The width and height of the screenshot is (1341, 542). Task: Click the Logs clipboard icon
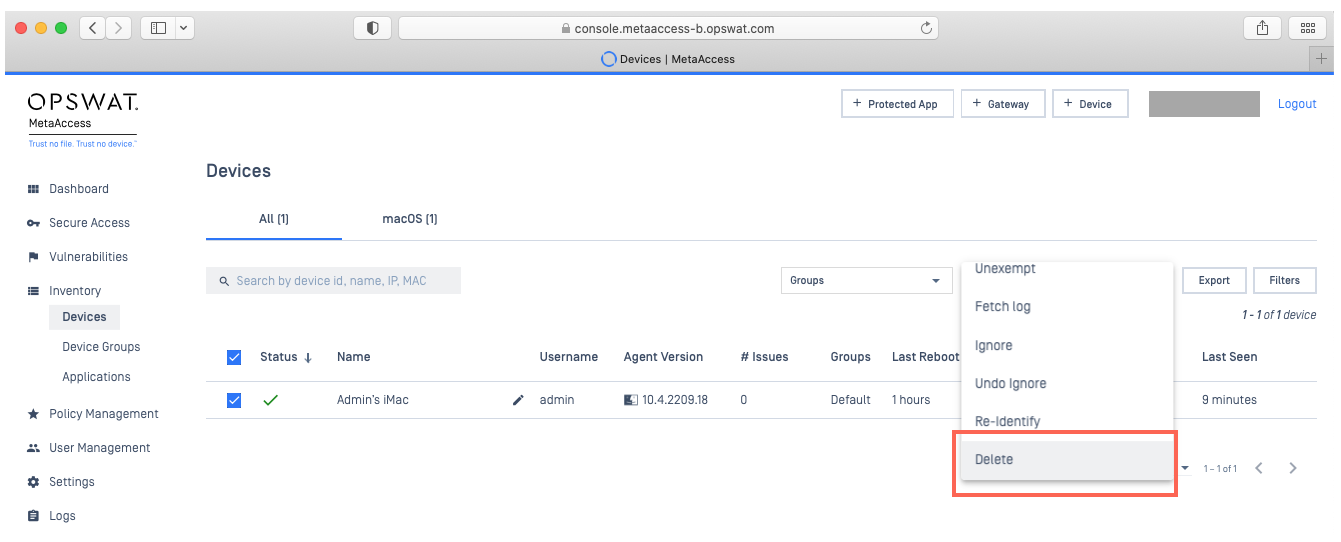click(x=33, y=516)
